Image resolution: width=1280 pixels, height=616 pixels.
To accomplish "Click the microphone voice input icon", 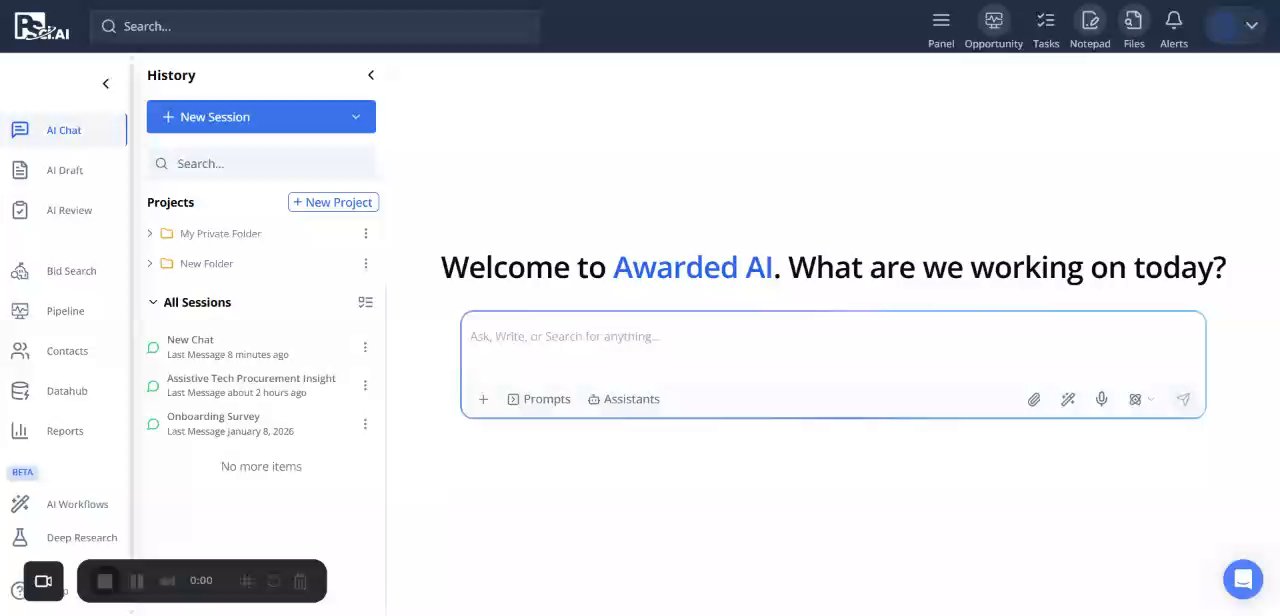I will [x=1101, y=399].
